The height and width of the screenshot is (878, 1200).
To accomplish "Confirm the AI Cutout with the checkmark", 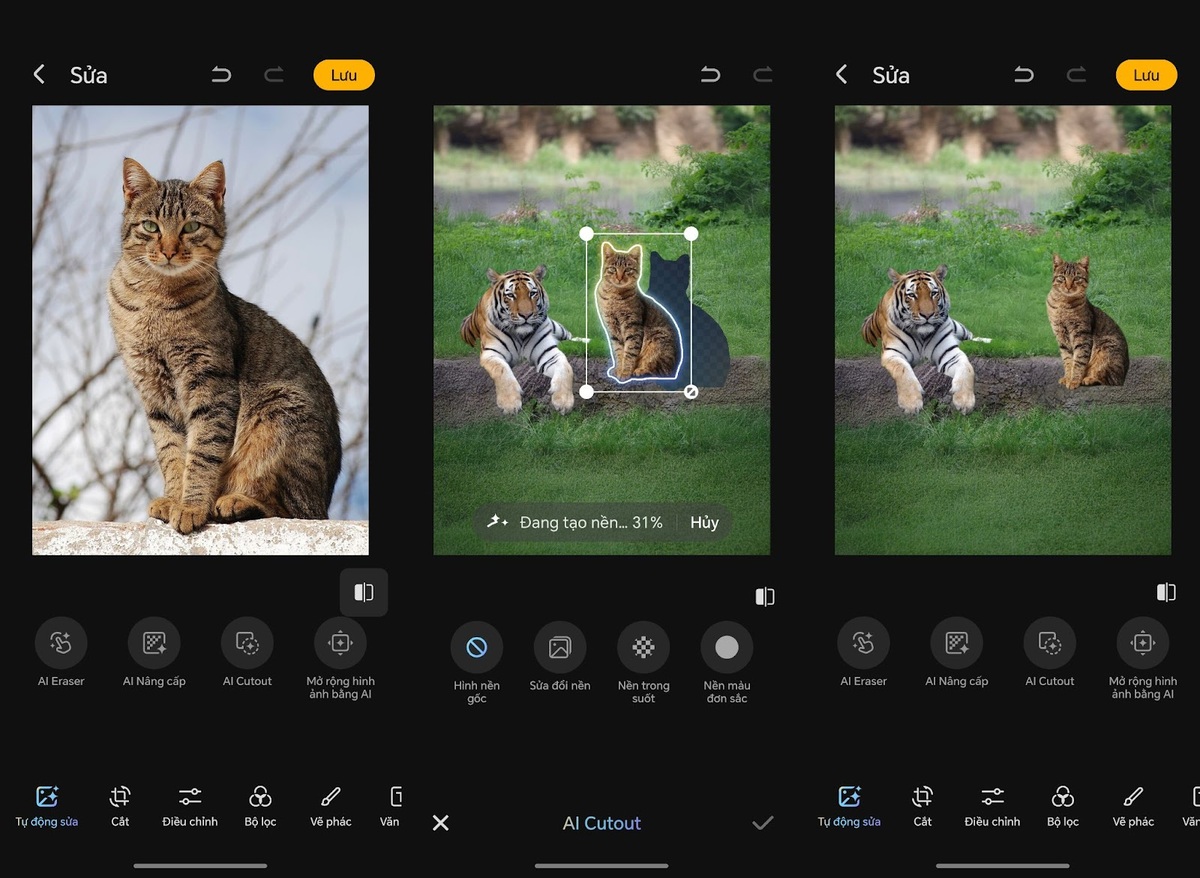I will (x=763, y=823).
